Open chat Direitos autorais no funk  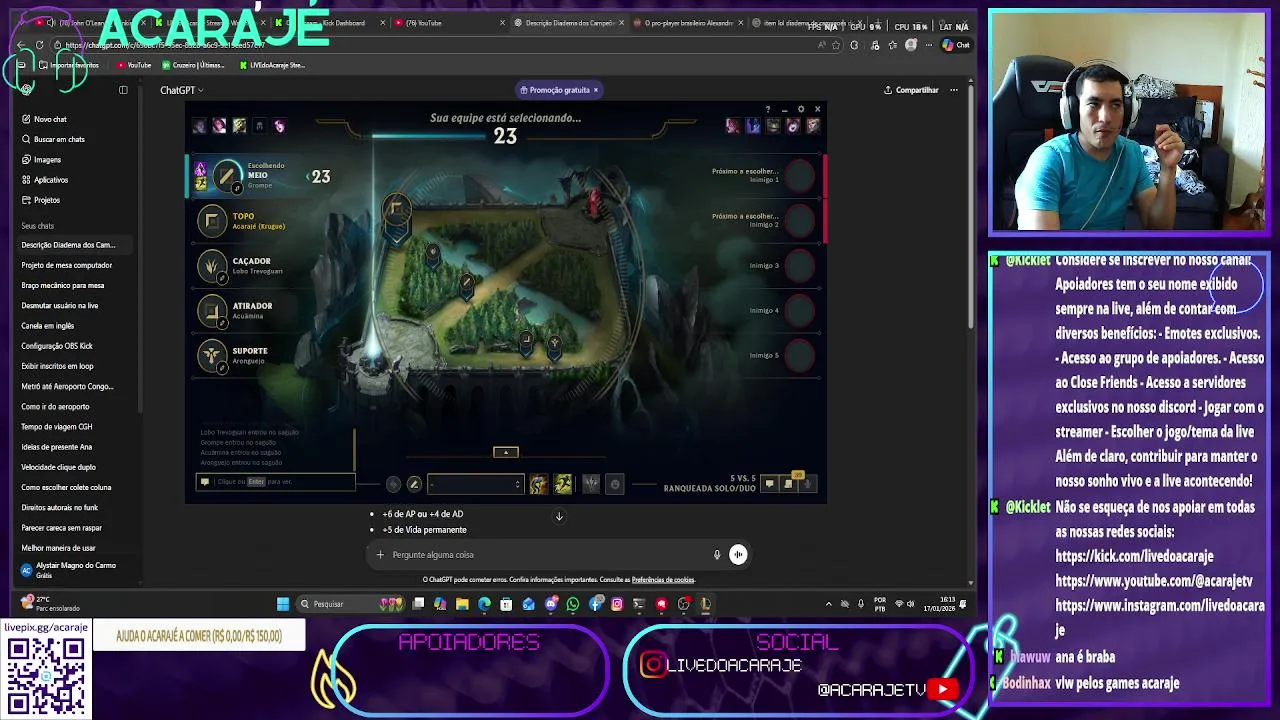coord(60,508)
